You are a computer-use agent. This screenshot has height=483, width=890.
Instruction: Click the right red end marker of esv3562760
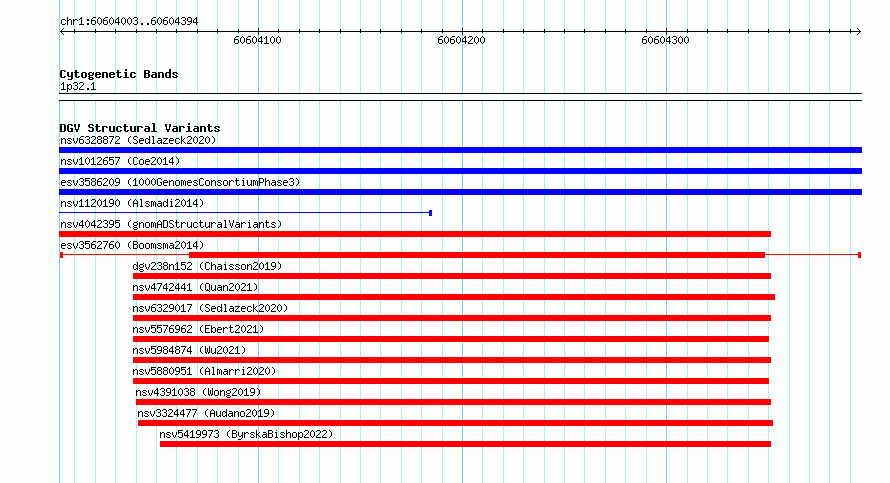coord(859,255)
